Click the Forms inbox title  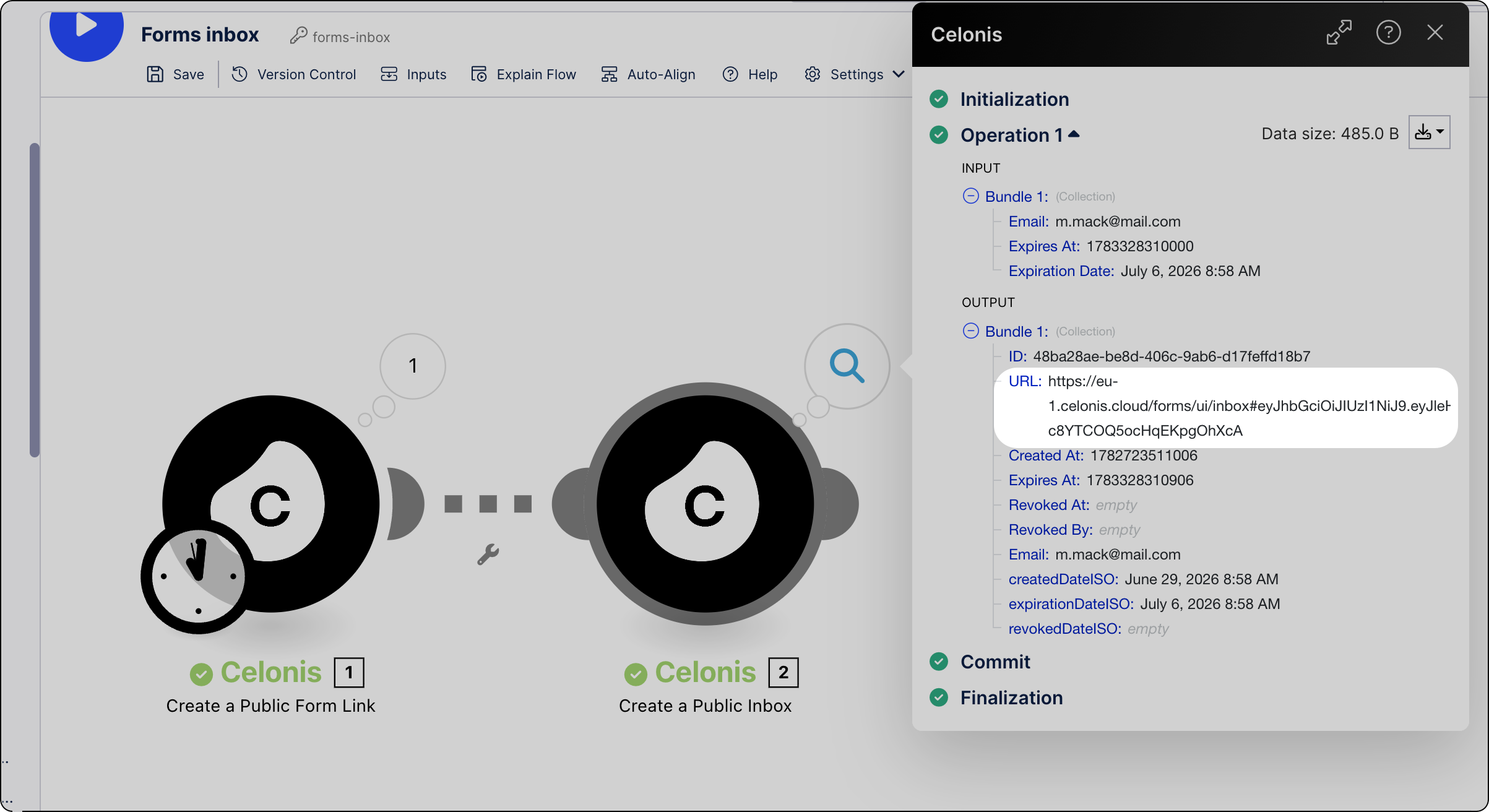[x=200, y=34]
